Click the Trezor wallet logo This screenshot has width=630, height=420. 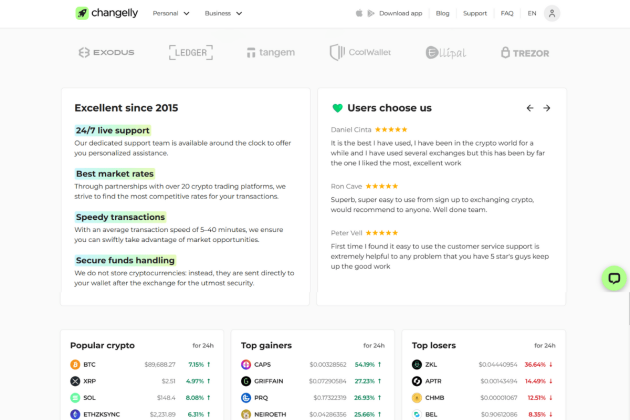[x=525, y=52]
